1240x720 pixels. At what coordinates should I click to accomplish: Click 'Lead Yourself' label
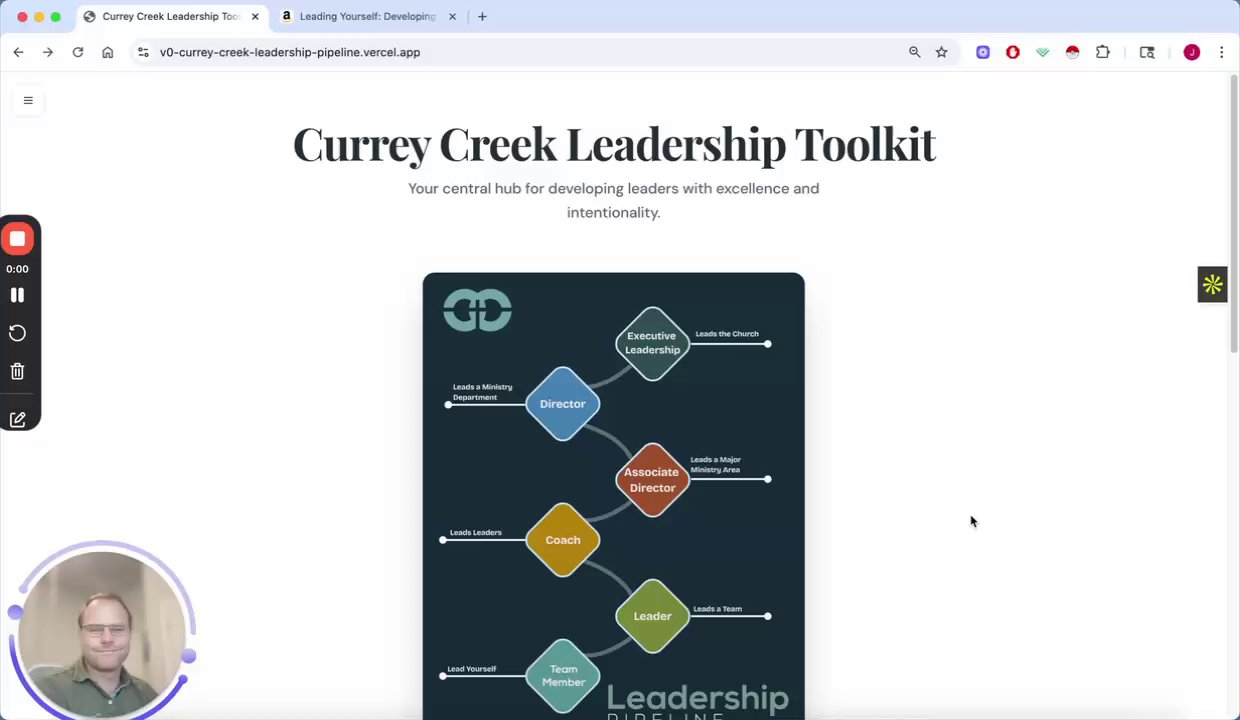click(x=472, y=669)
